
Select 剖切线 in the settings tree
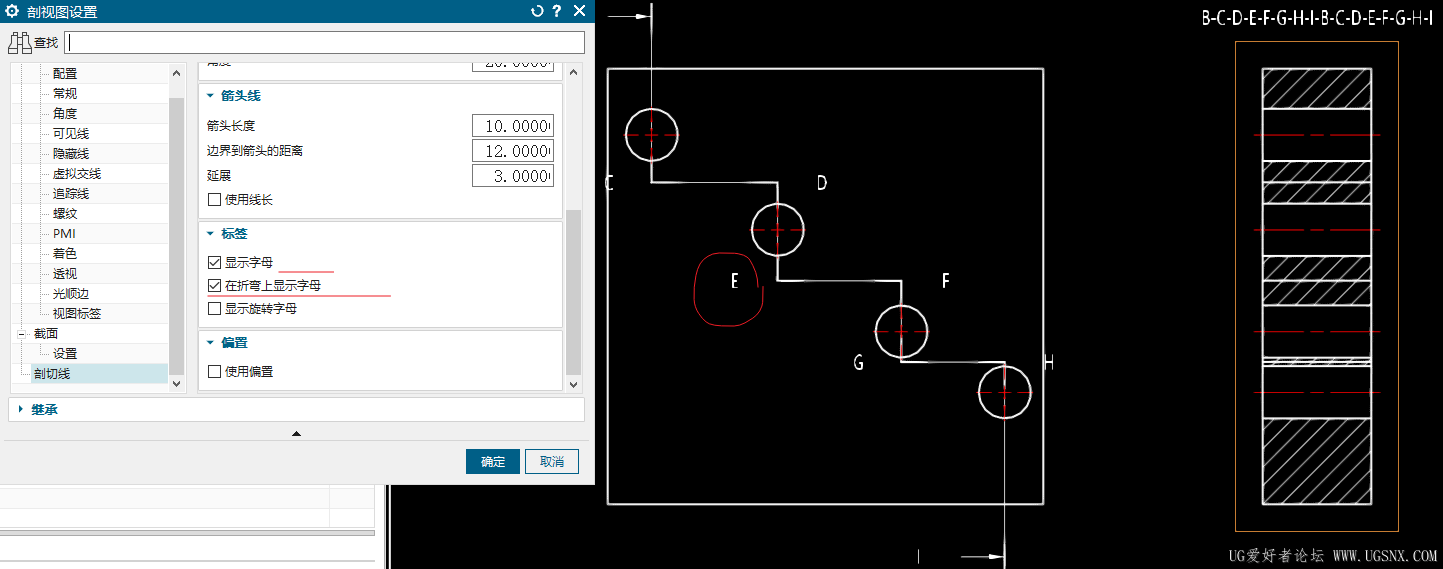point(52,373)
